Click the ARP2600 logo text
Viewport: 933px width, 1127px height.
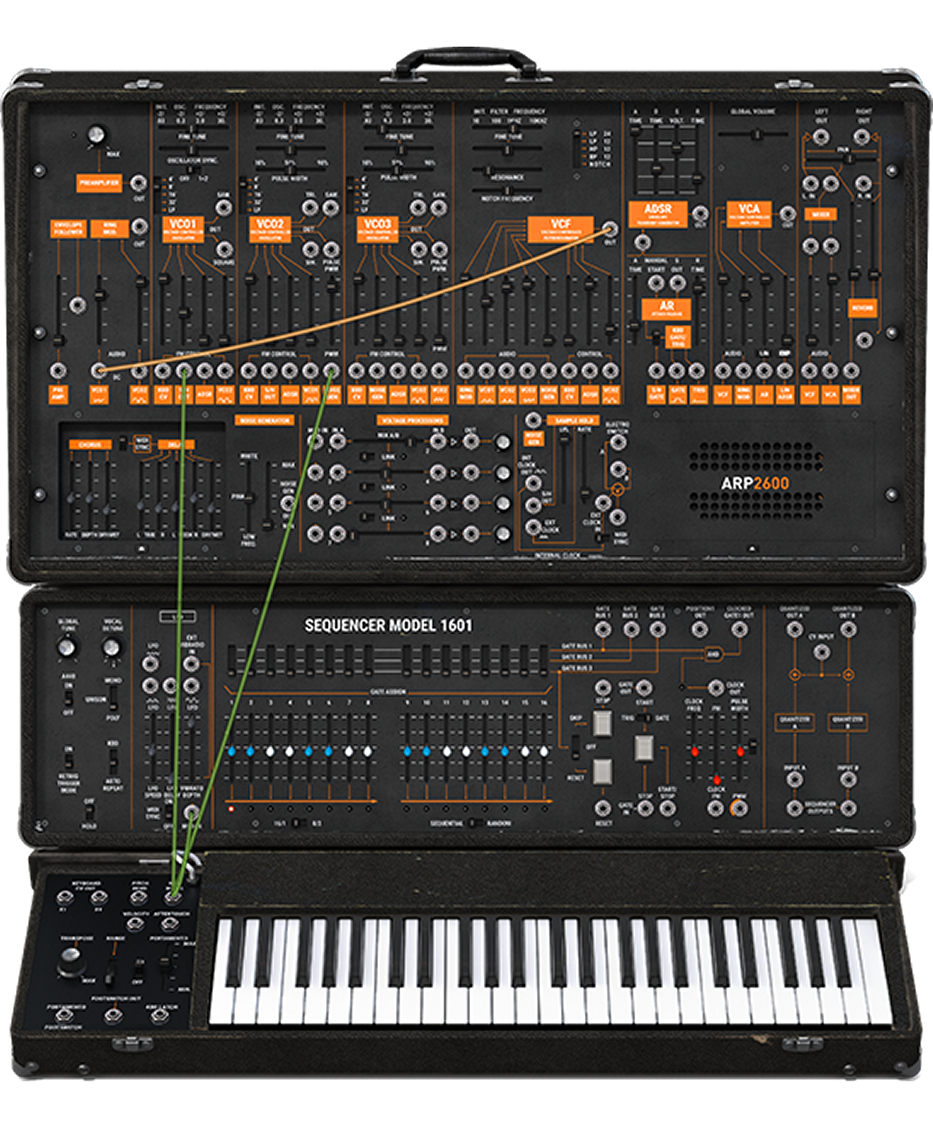755,483
